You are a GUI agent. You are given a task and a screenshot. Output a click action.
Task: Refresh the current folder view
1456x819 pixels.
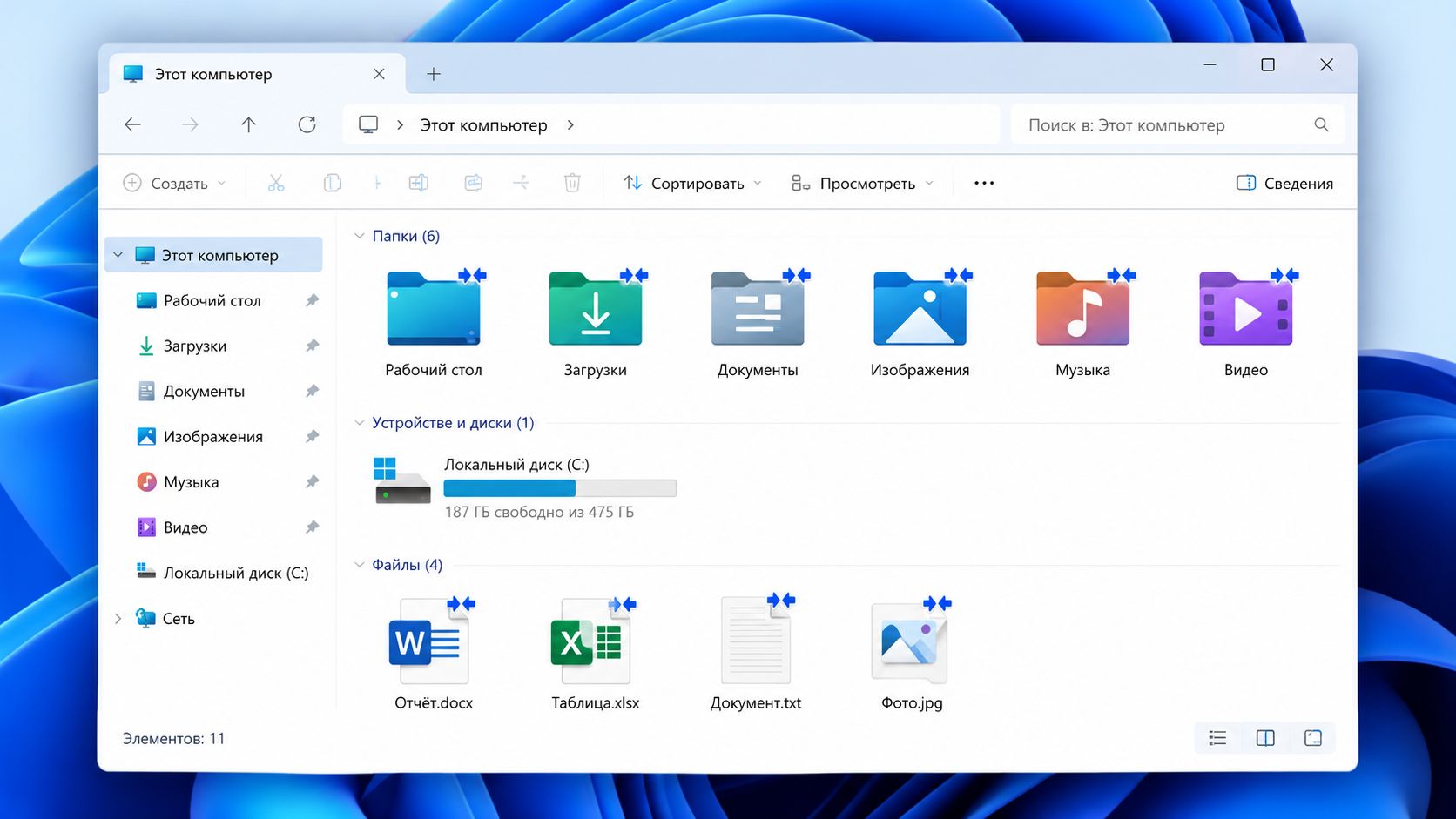[307, 124]
